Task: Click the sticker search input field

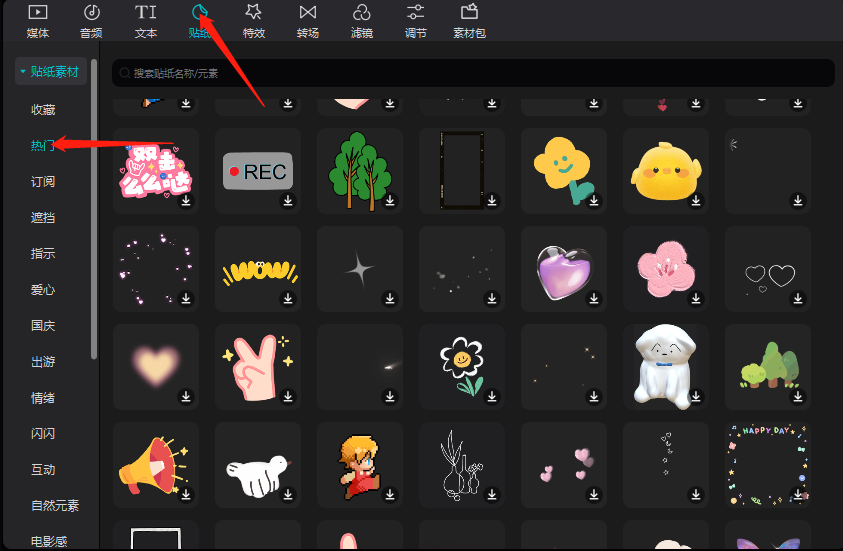Action: (473, 73)
